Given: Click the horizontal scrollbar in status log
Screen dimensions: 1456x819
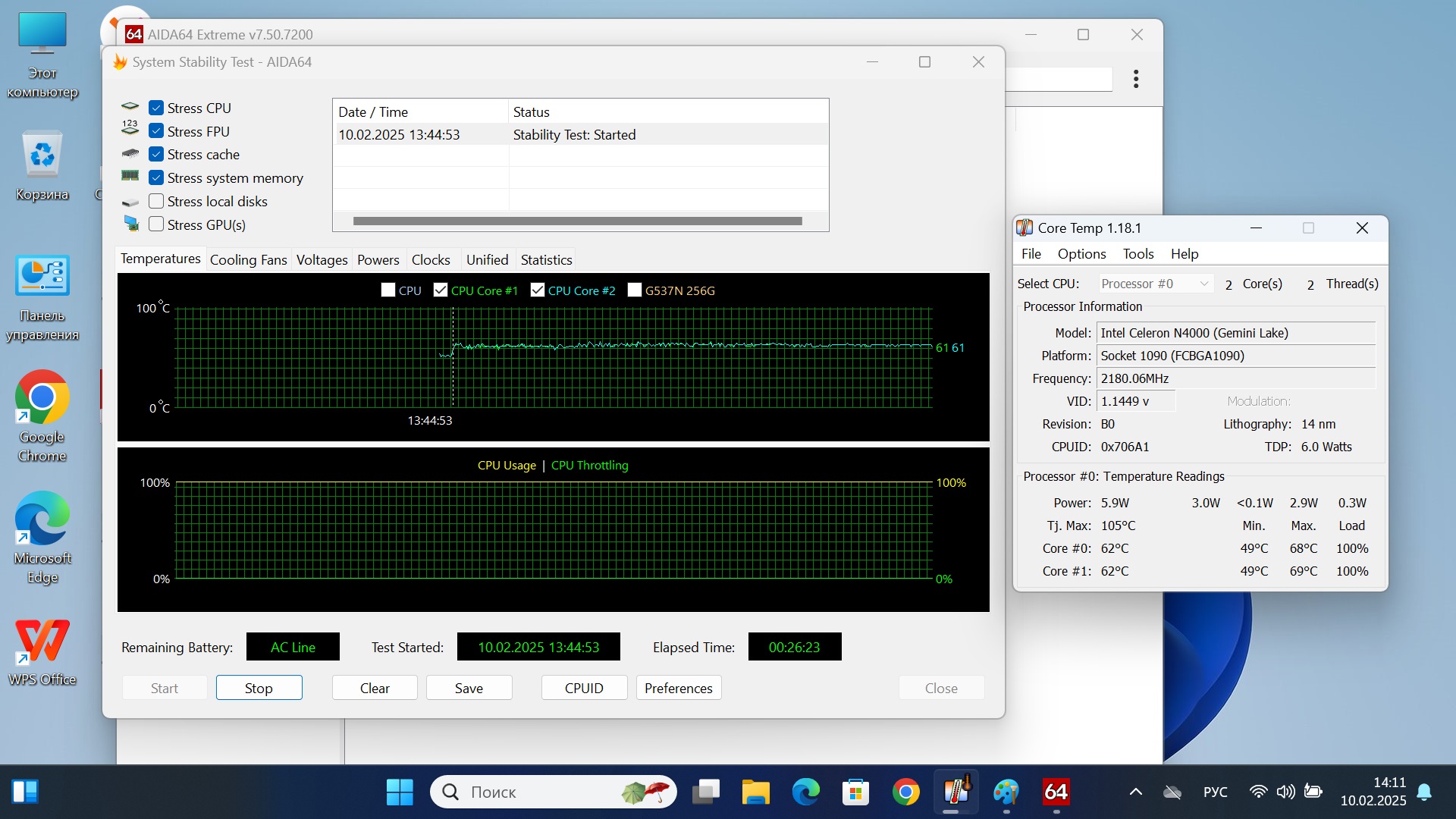Looking at the screenshot, I should pos(578,221).
